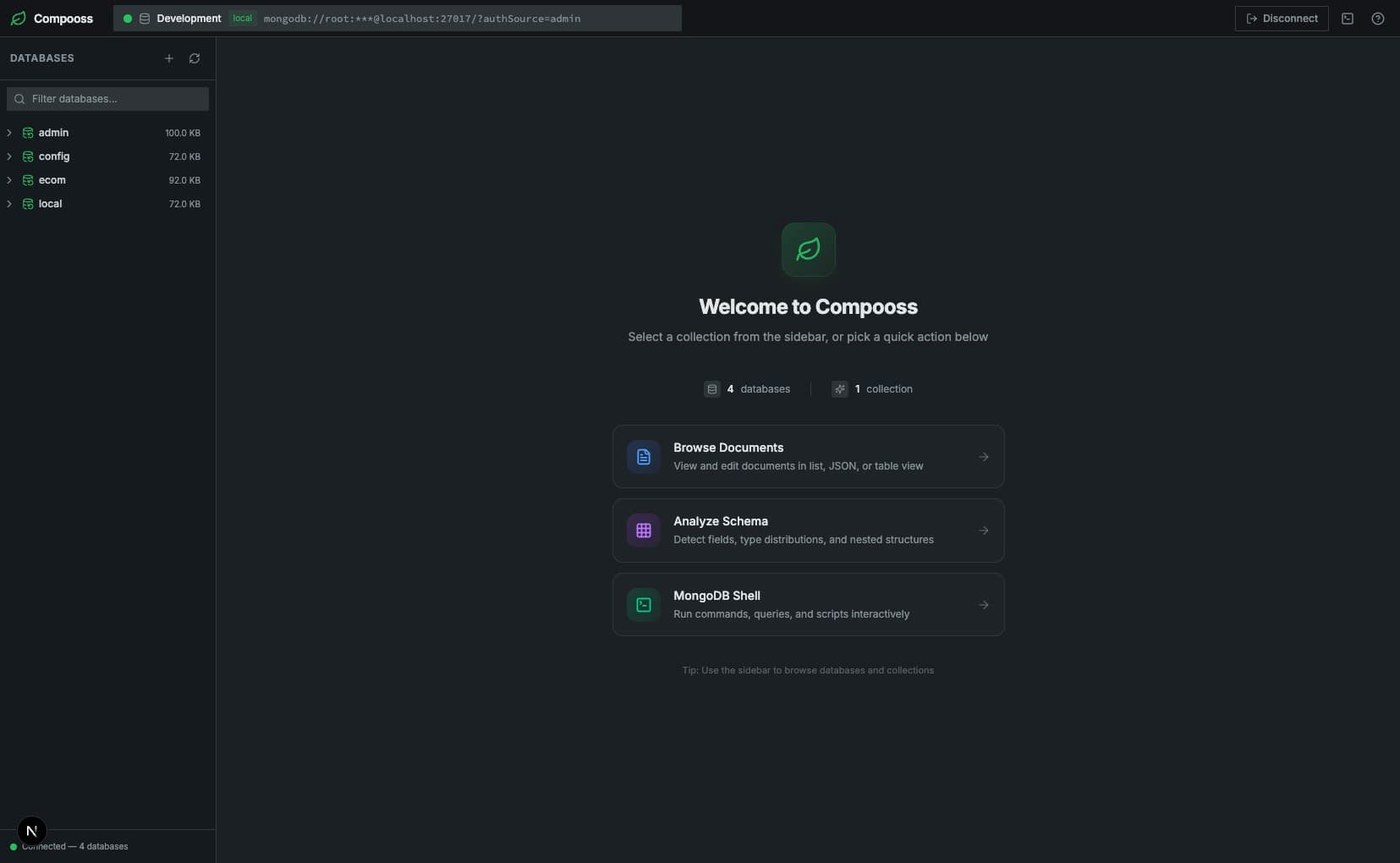The image size is (1400, 863).
Task: Expand the admin database
Action: tap(9, 133)
